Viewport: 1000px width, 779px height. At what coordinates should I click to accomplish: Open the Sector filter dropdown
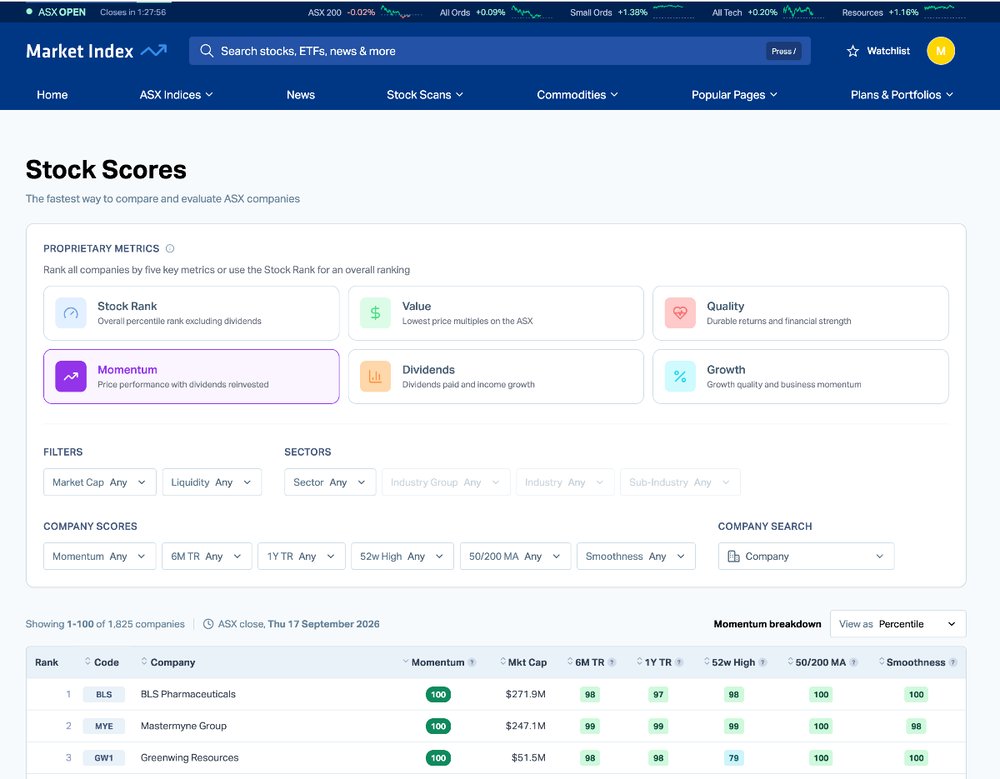[x=330, y=482]
